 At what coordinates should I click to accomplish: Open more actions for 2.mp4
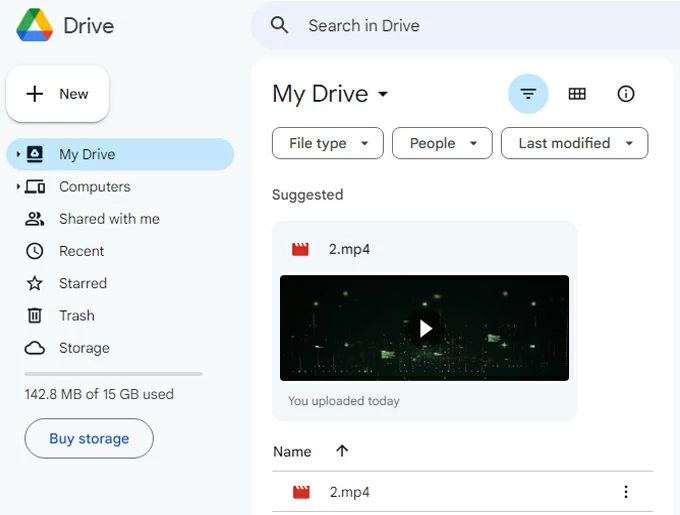pyautogui.click(x=626, y=492)
